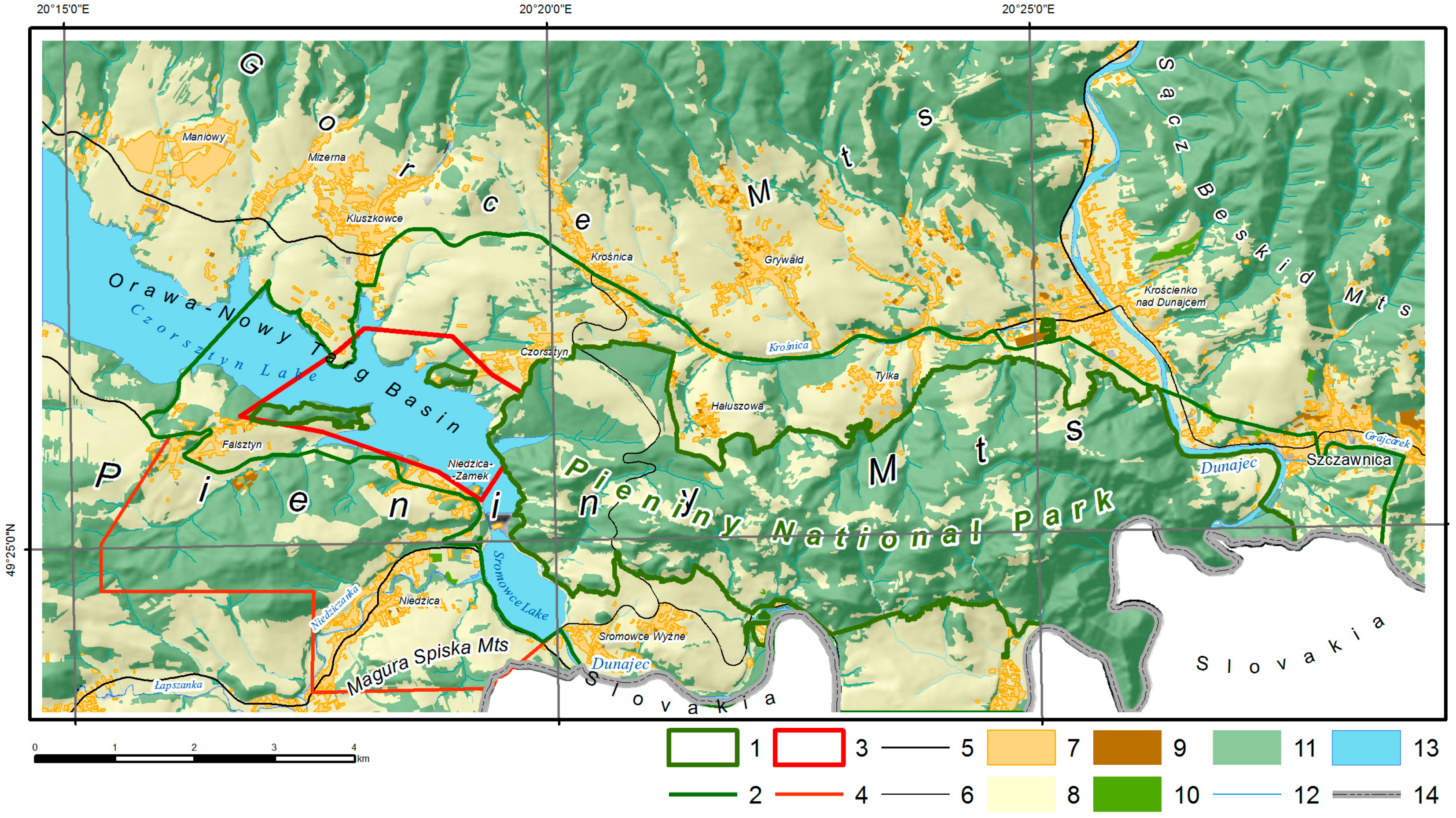Select the pale yellow legend swatch 8

[x=1021, y=794]
